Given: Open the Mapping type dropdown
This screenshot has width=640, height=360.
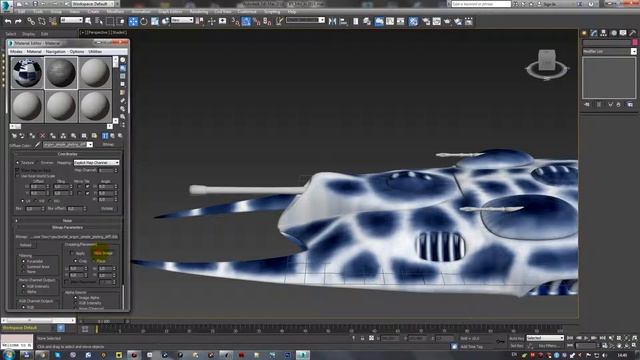Looking at the screenshot, I should click(x=96, y=162).
